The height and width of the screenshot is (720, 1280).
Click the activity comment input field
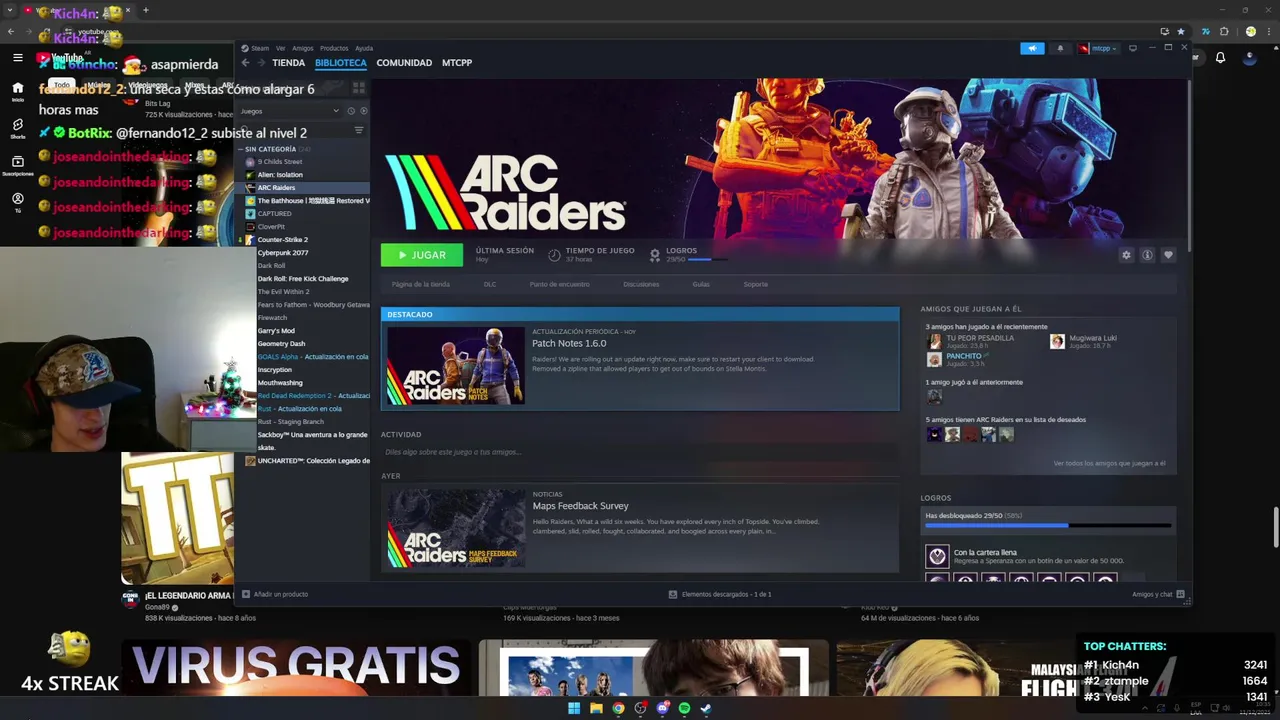pyautogui.click(x=640, y=452)
